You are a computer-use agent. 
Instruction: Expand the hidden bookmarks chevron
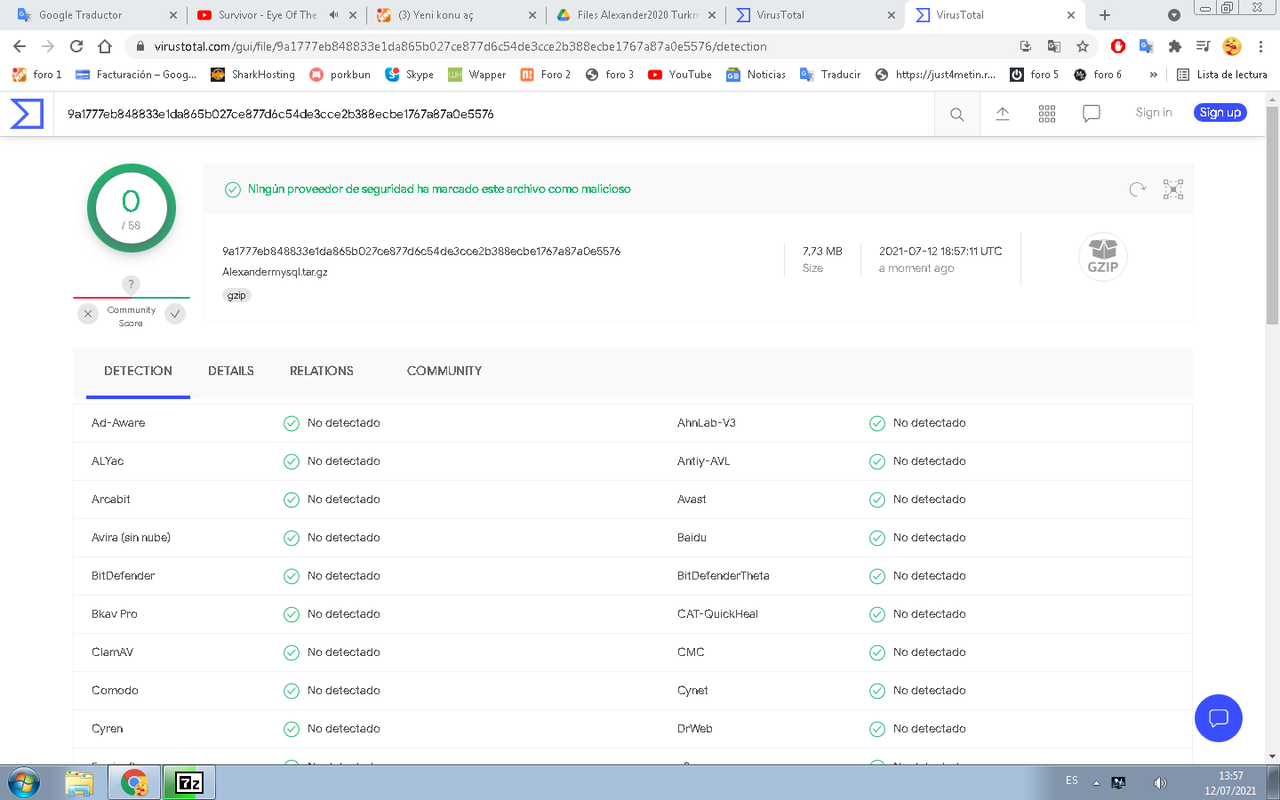click(x=1154, y=75)
